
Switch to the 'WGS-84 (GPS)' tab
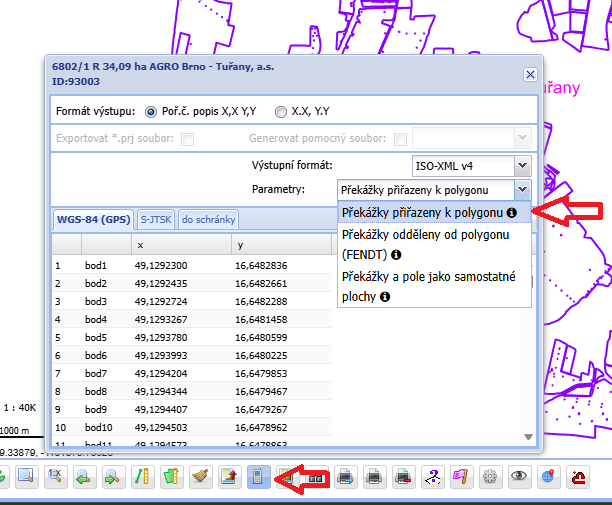tap(94, 219)
